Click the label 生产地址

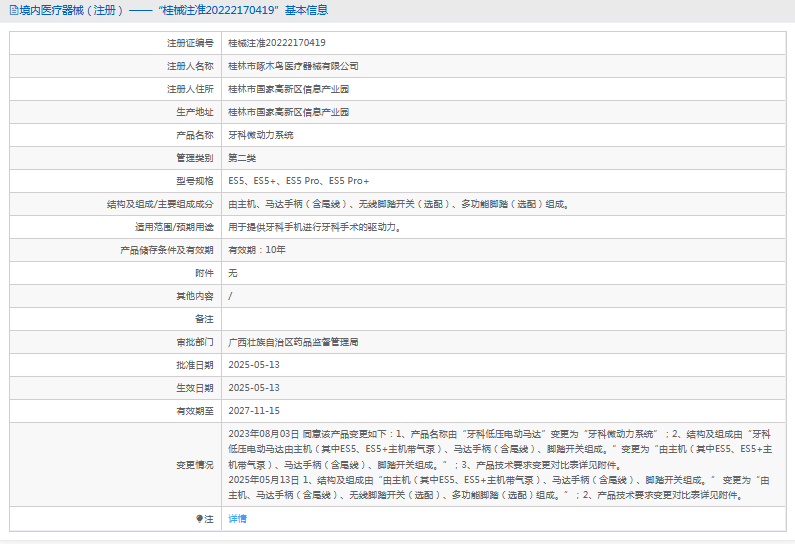(195, 112)
